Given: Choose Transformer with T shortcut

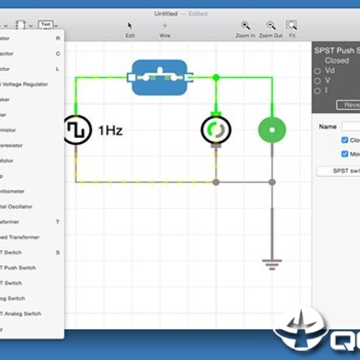Looking at the screenshot, I should coord(32,222).
